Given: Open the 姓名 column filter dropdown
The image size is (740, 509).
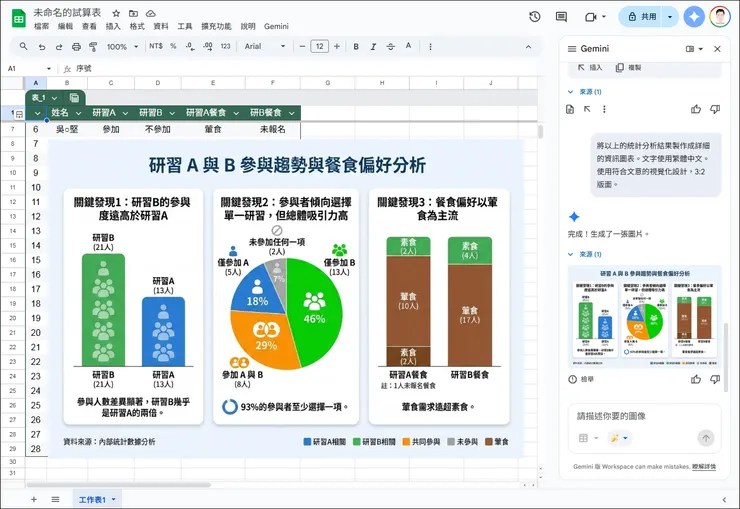Looking at the screenshot, I should click(78, 113).
